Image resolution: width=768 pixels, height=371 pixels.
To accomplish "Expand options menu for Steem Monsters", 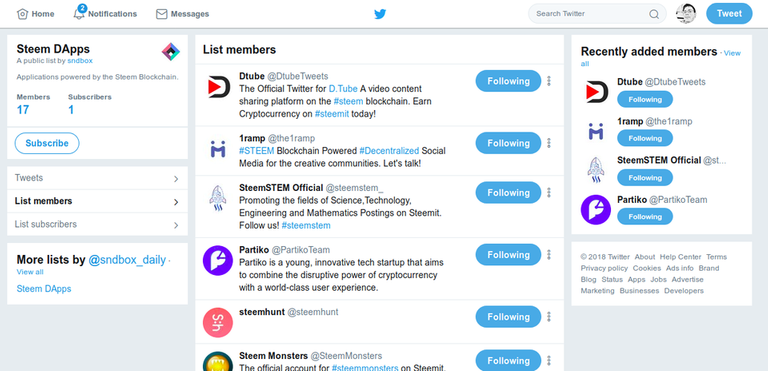I will [x=549, y=361].
